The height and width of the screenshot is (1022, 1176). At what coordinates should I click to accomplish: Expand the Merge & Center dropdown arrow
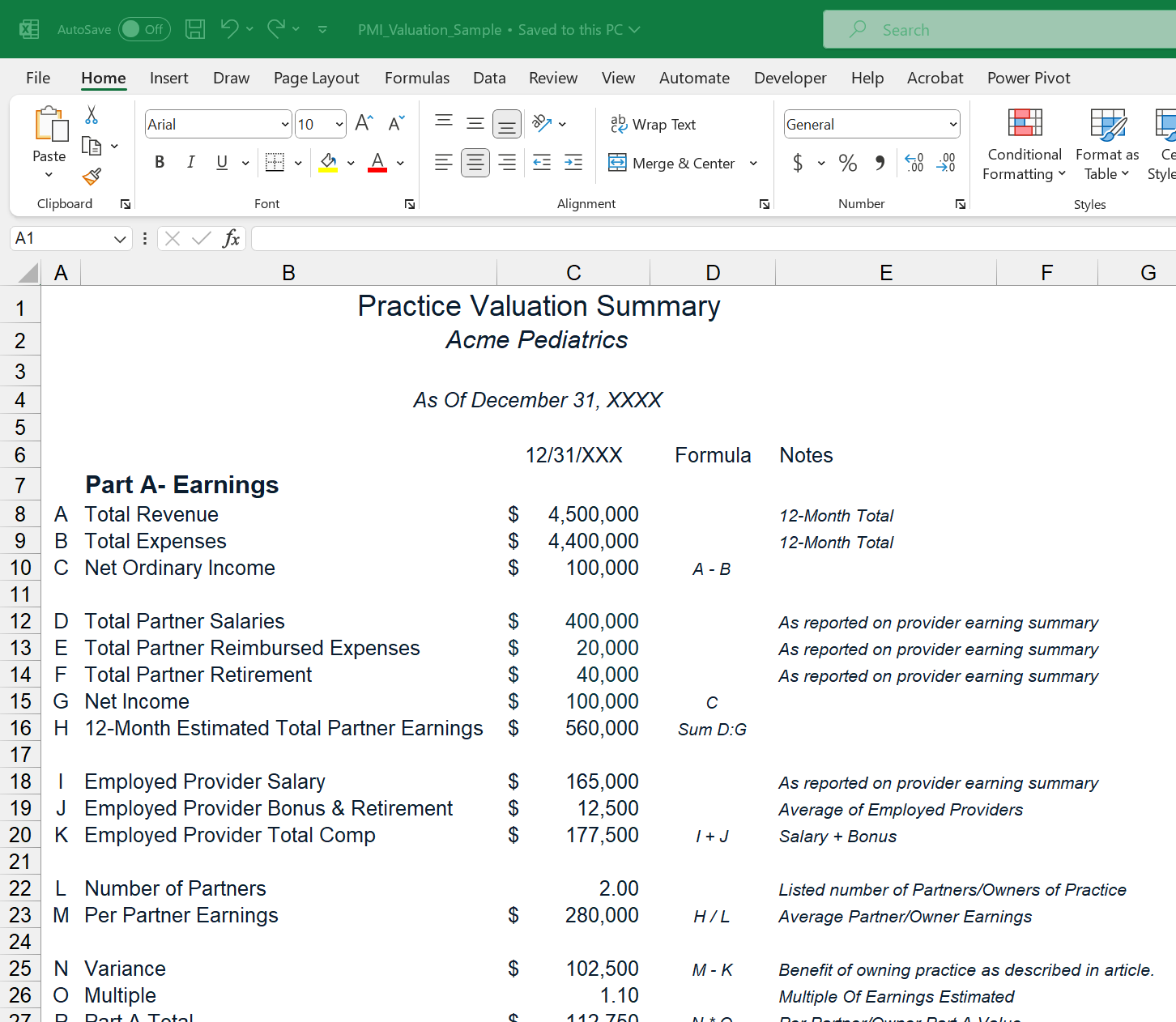click(753, 163)
